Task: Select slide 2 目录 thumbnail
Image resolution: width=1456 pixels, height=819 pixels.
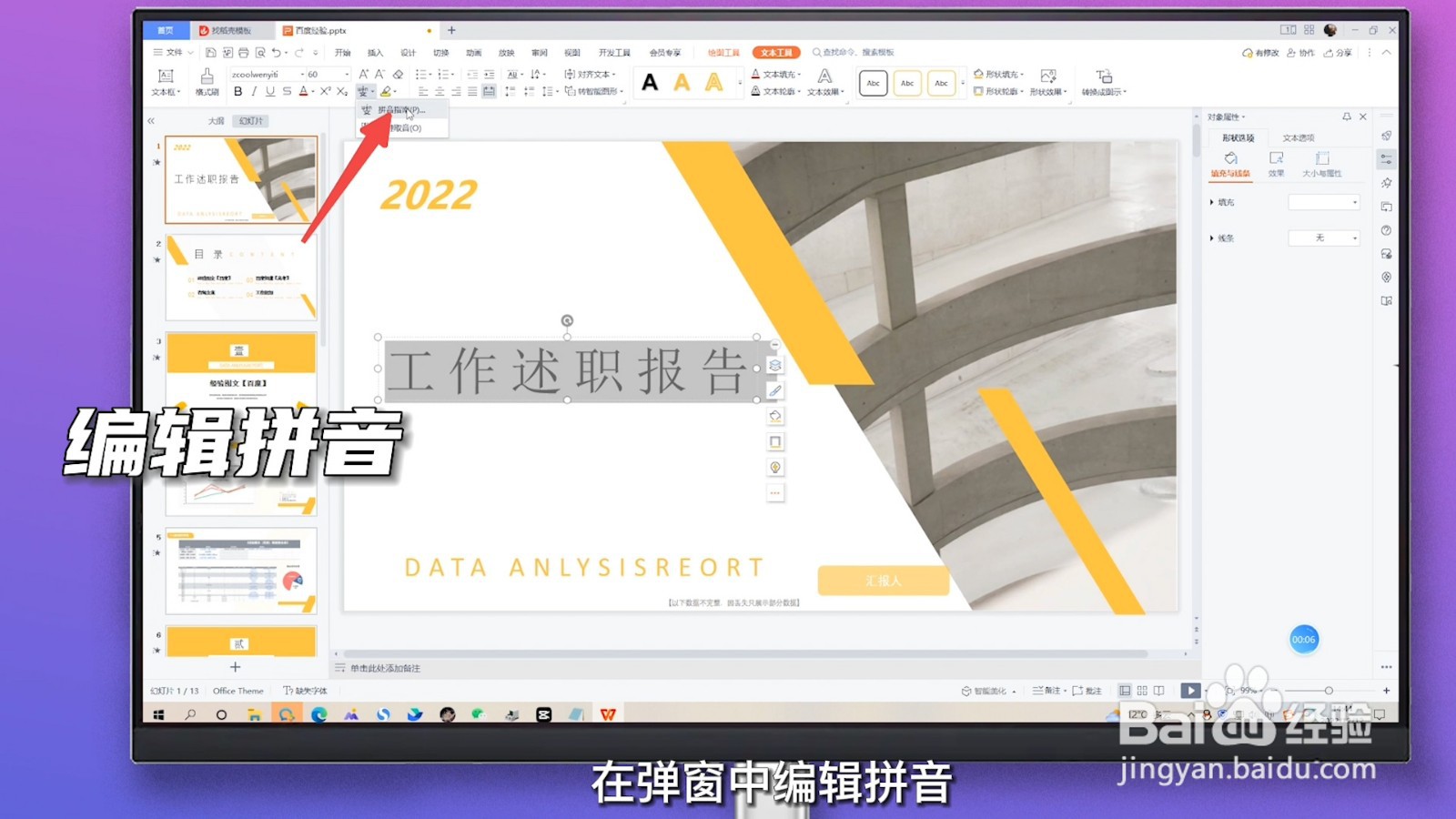Action: pyautogui.click(x=241, y=277)
